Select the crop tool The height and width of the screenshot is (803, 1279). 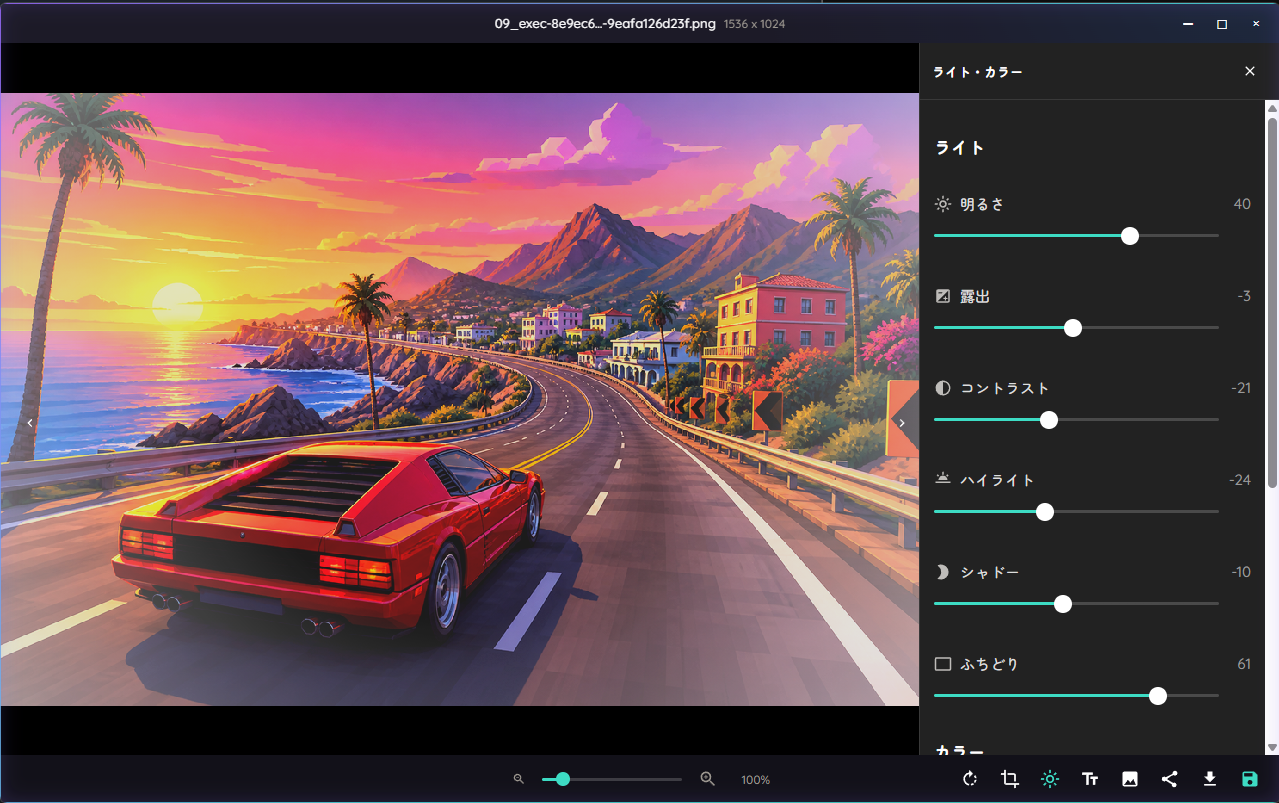coord(1010,779)
